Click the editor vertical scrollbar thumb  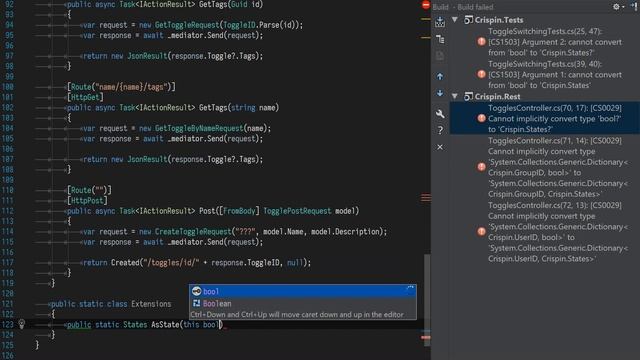[427, 300]
